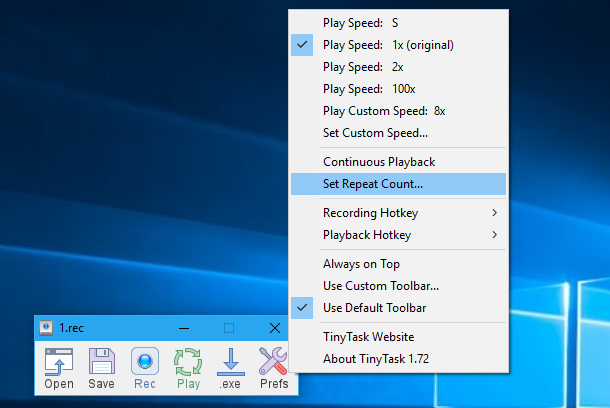Select Play Speed: 1x (original)

398,45
